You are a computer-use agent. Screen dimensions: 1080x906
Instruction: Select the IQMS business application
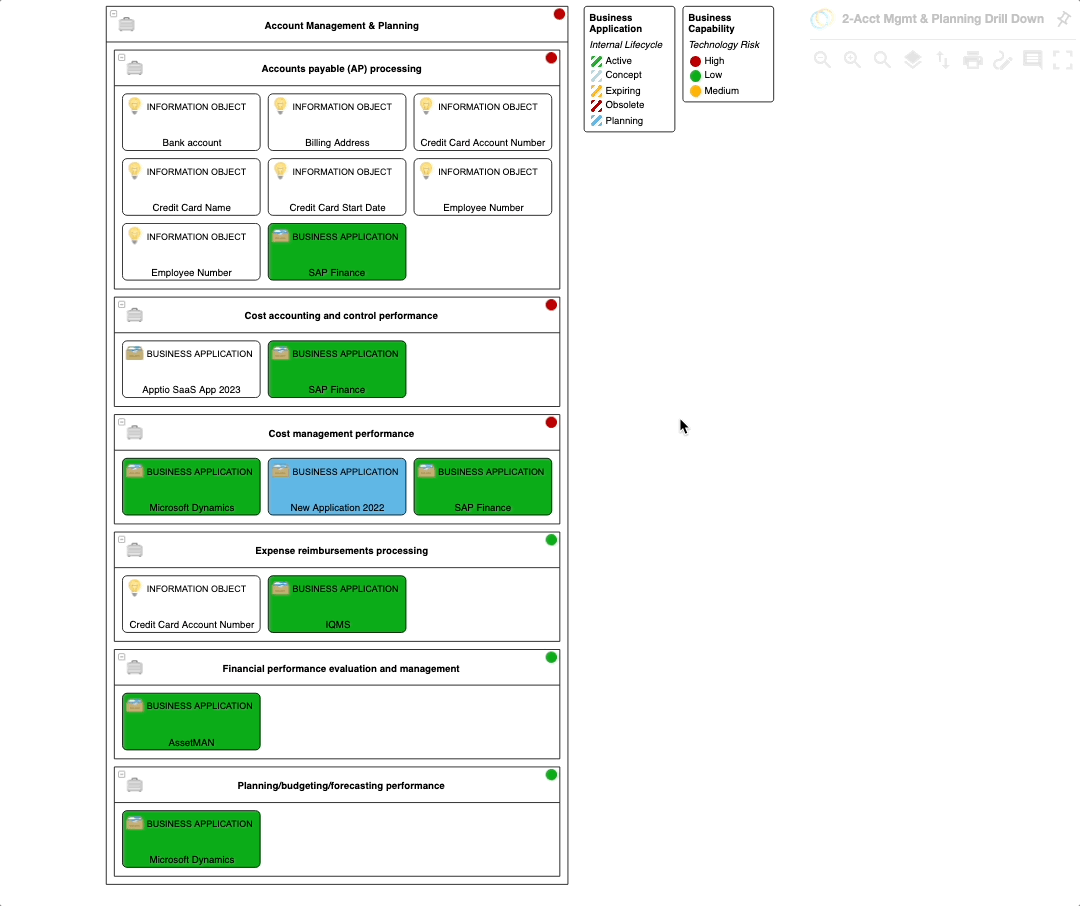(337, 604)
